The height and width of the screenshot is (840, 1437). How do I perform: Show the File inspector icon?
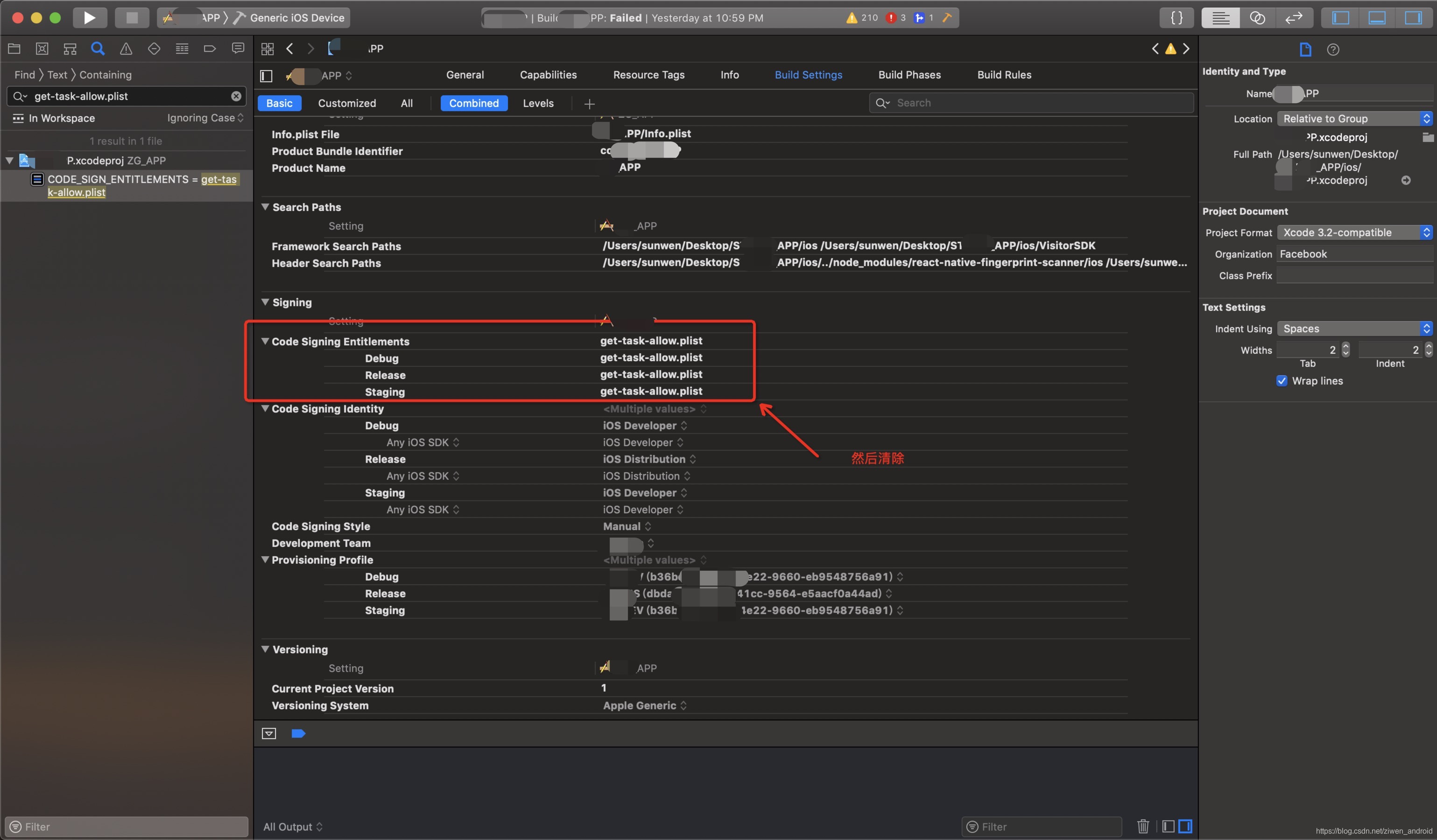click(1305, 49)
